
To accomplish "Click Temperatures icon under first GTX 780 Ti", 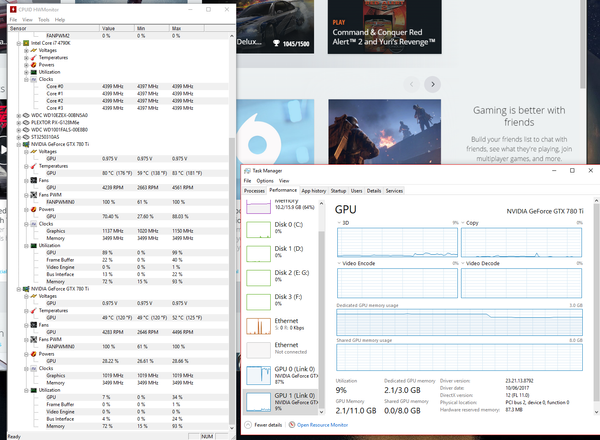I will [34, 166].
